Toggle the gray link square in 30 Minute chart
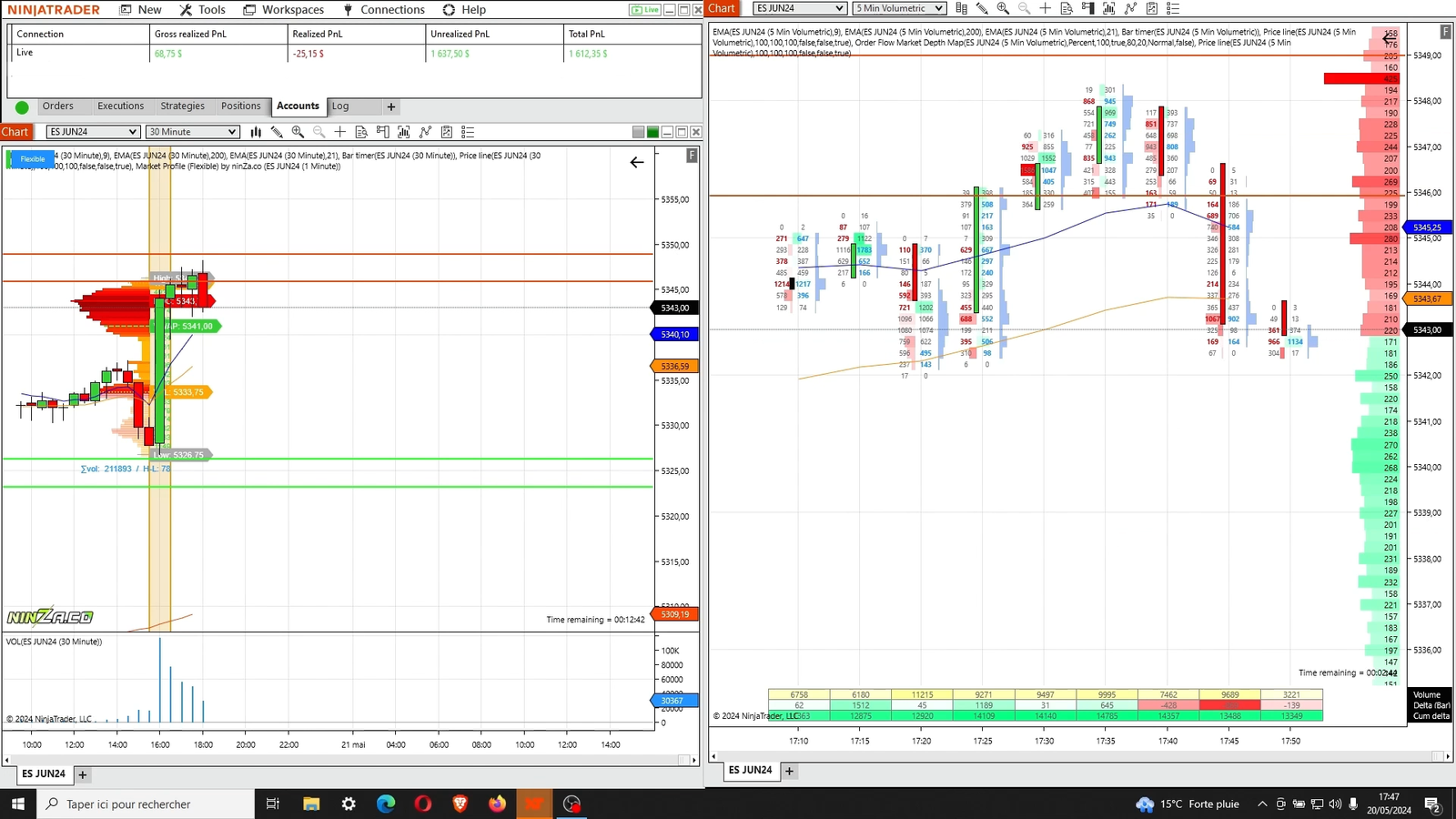The width and height of the screenshot is (1456, 819). pyautogui.click(x=638, y=132)
